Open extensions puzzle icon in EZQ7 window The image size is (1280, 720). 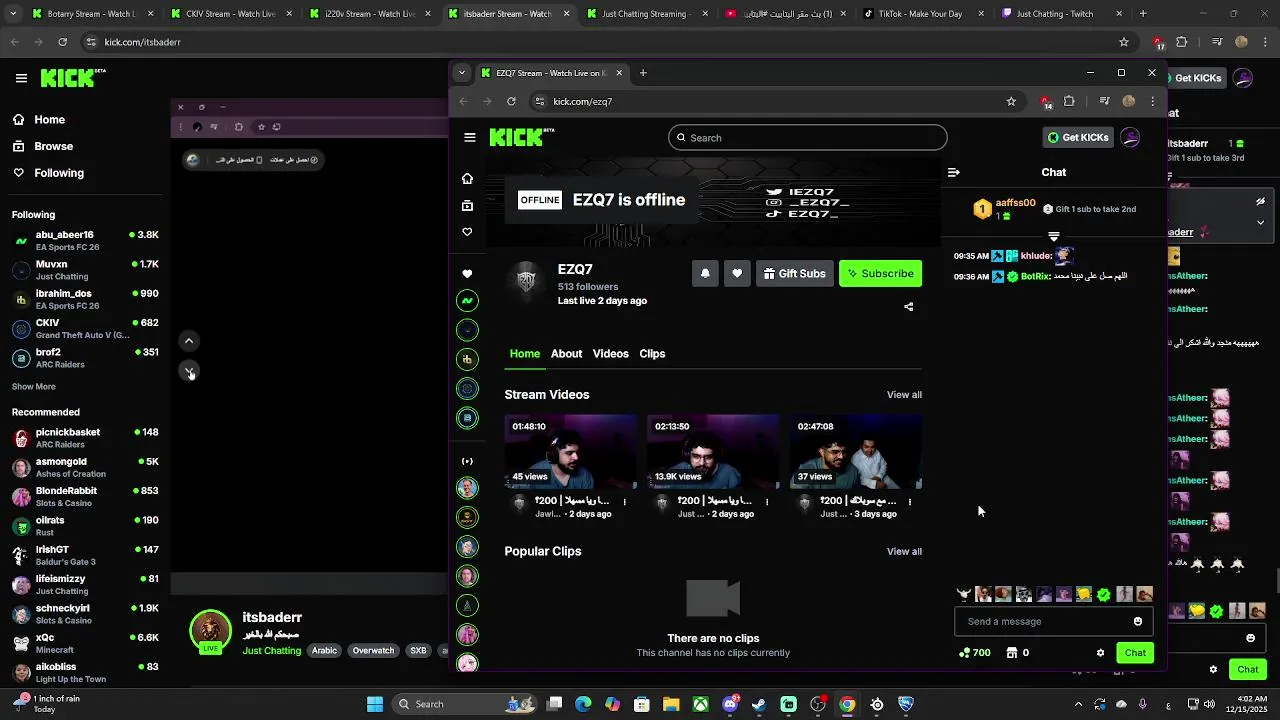pyautogui.click(x=1069, y=101)
